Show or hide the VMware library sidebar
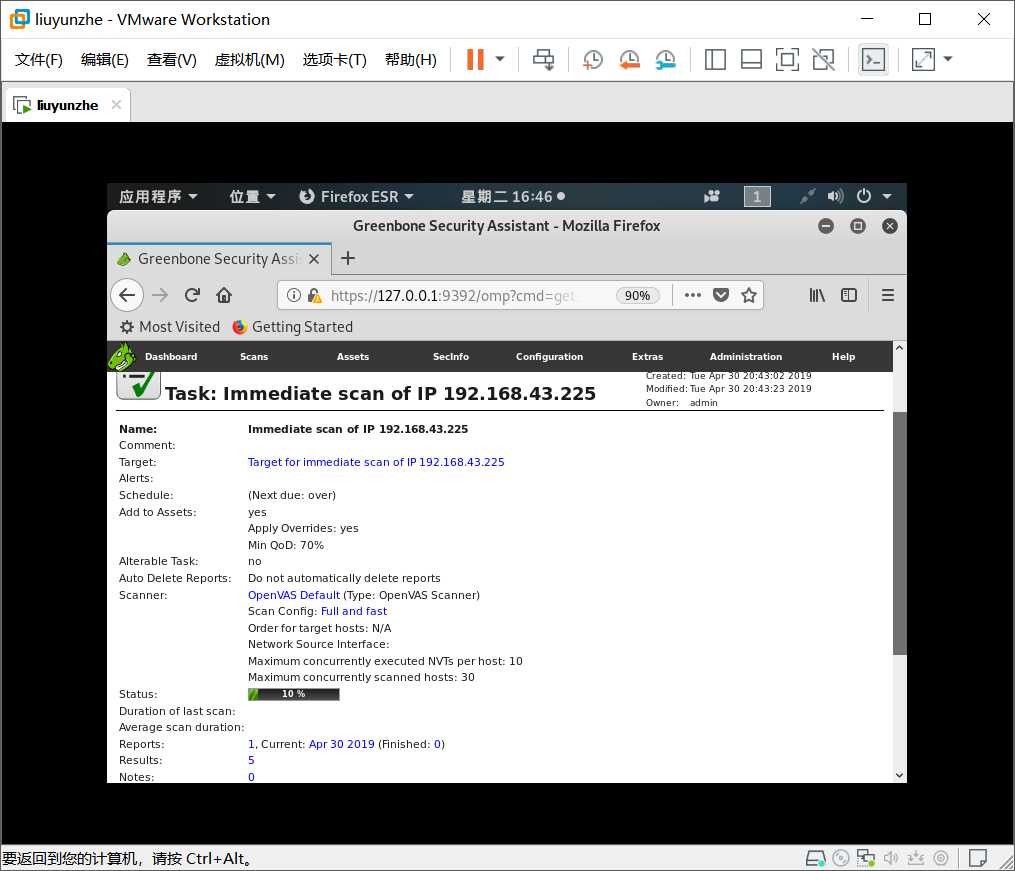Viewport: 1015px width, 871px height. (715, 60)
